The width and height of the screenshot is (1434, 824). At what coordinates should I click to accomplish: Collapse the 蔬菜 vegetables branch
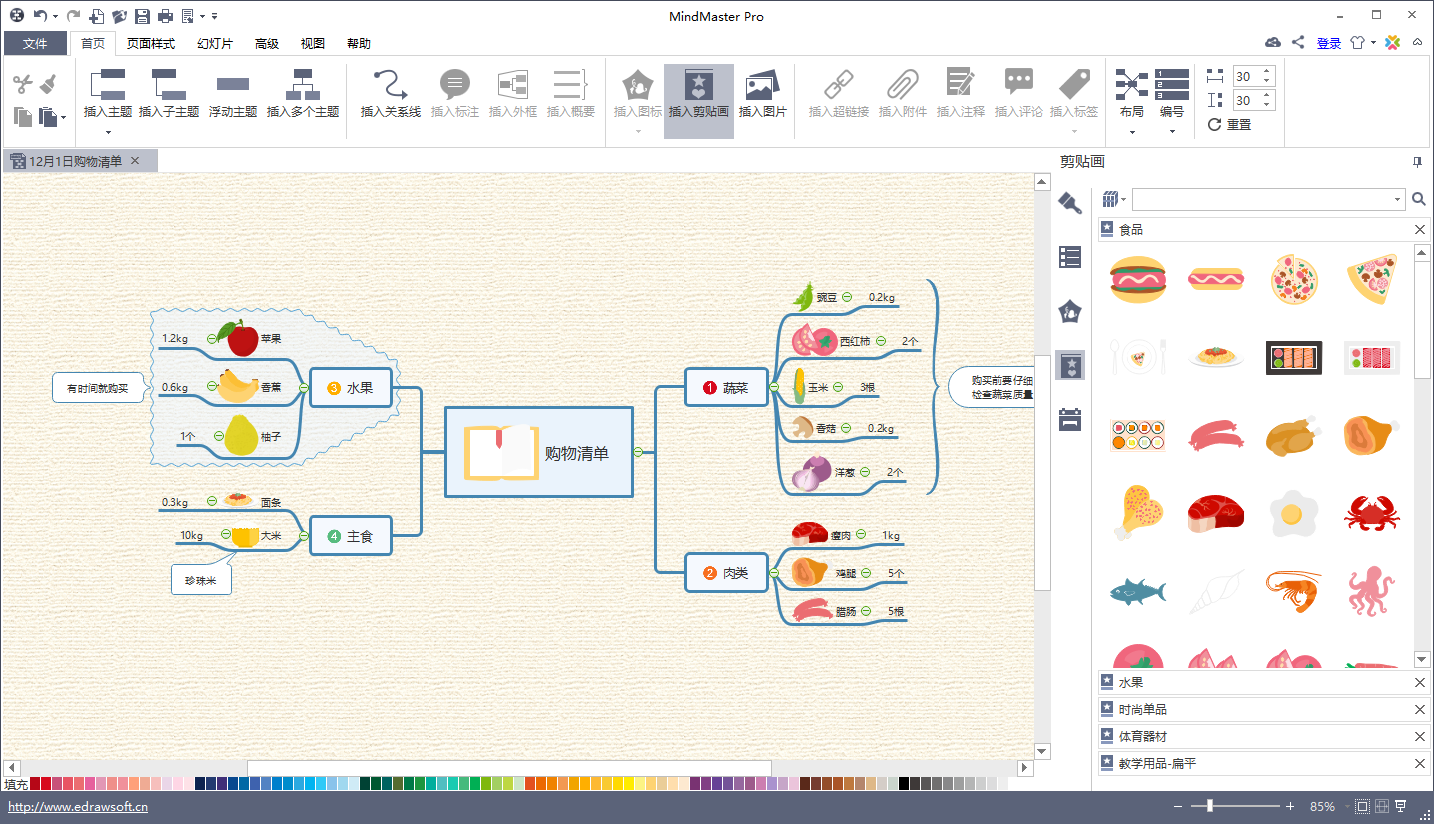pos(773,387)
